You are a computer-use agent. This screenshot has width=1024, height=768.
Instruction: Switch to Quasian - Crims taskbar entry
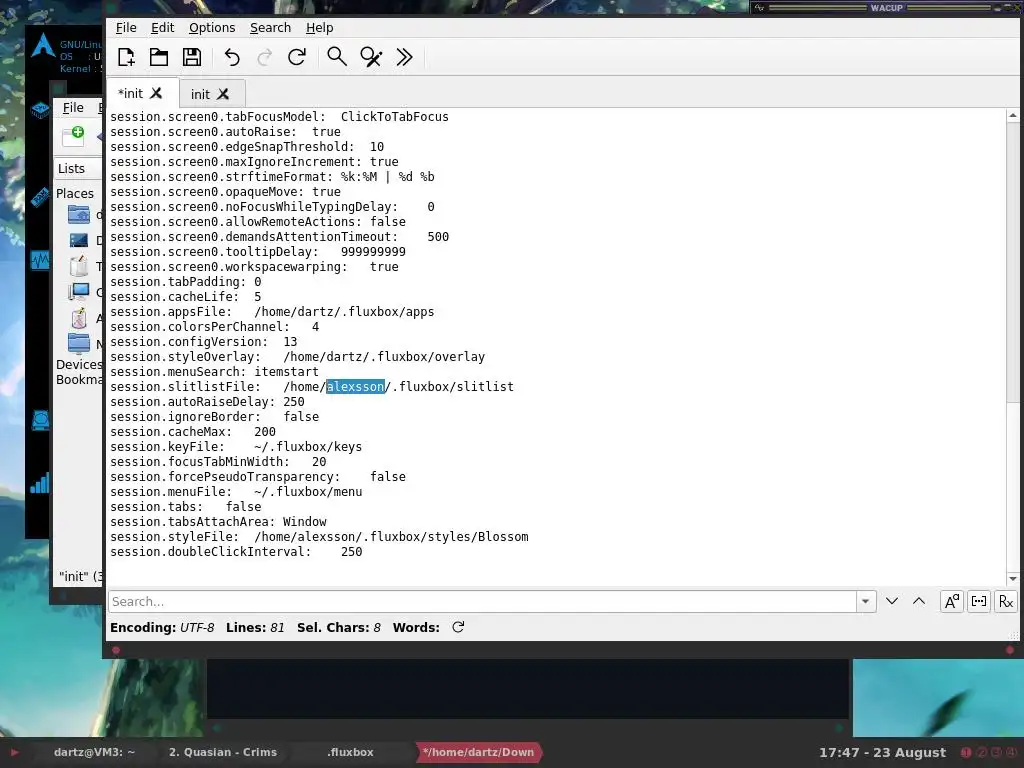coord(223,752)
